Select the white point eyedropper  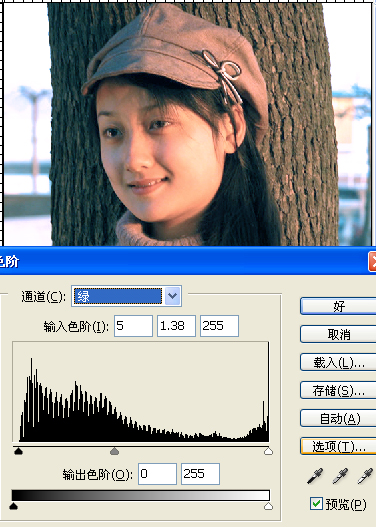pyautogui.click(x=365, y=476)
